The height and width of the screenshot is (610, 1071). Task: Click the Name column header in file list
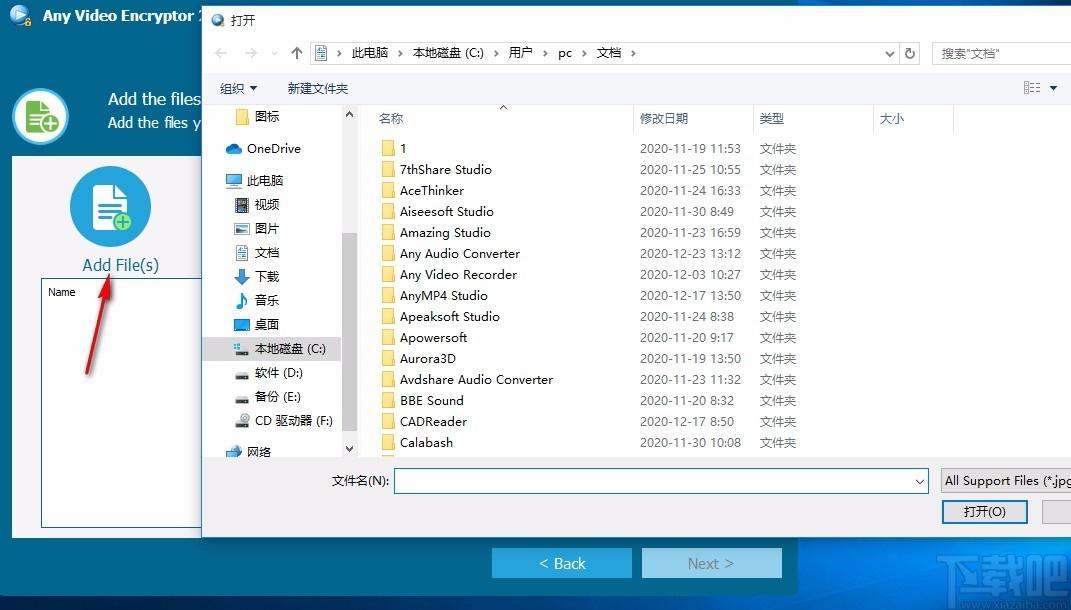coord(61,292)
